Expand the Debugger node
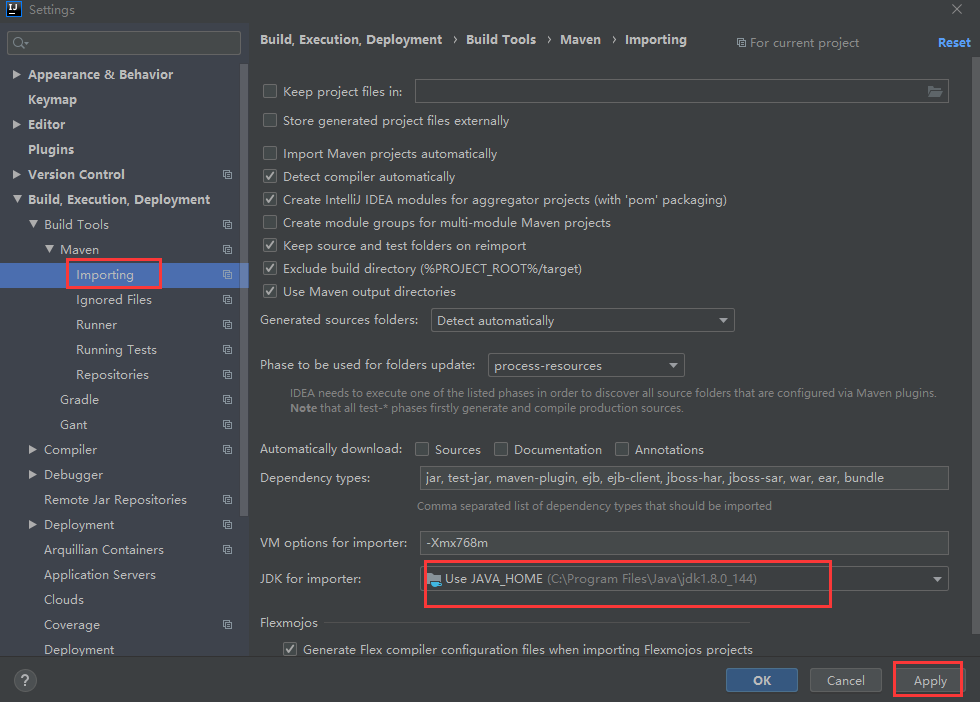Screen dimensions: 980x702 (33, 474)
